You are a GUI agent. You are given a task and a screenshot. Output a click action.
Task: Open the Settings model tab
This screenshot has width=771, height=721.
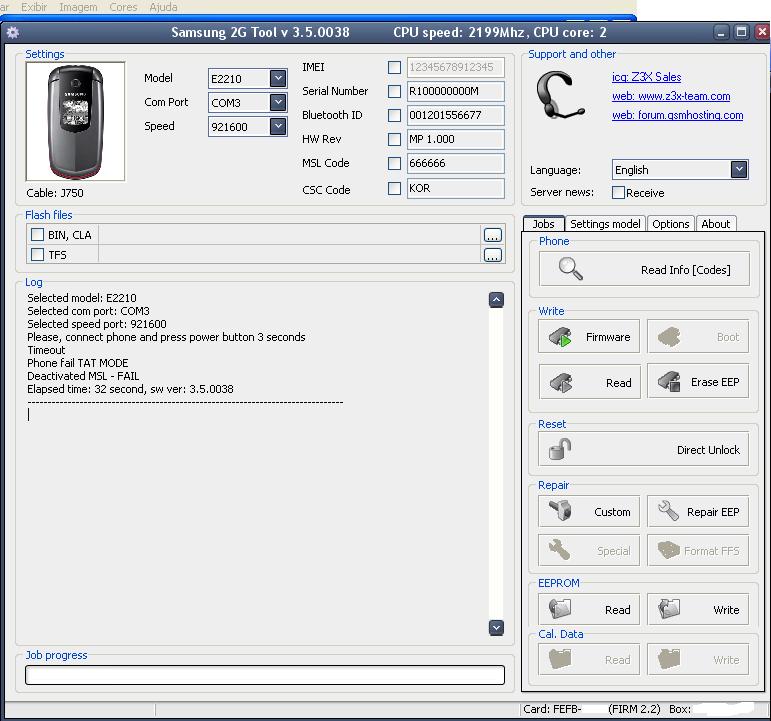605,224
